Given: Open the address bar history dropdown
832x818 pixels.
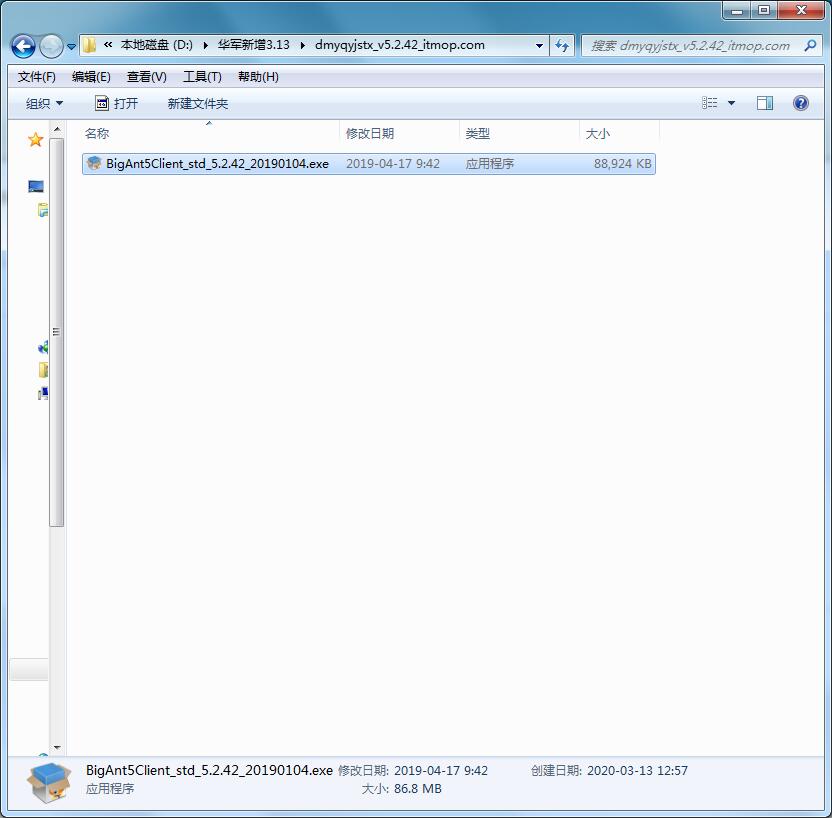Looking at the screenshot, I should click(539, 46).
